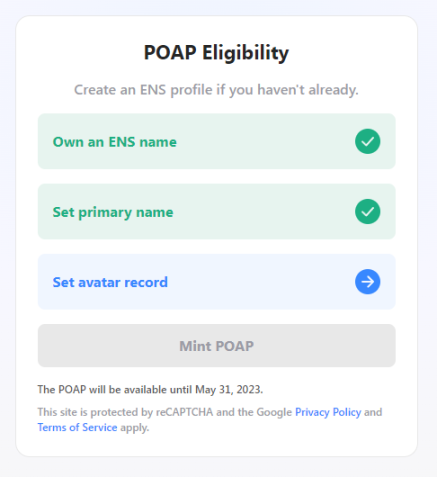Click the grayed-out Mint POAP button
Screen dimensions: 437x477
[217, 346]
